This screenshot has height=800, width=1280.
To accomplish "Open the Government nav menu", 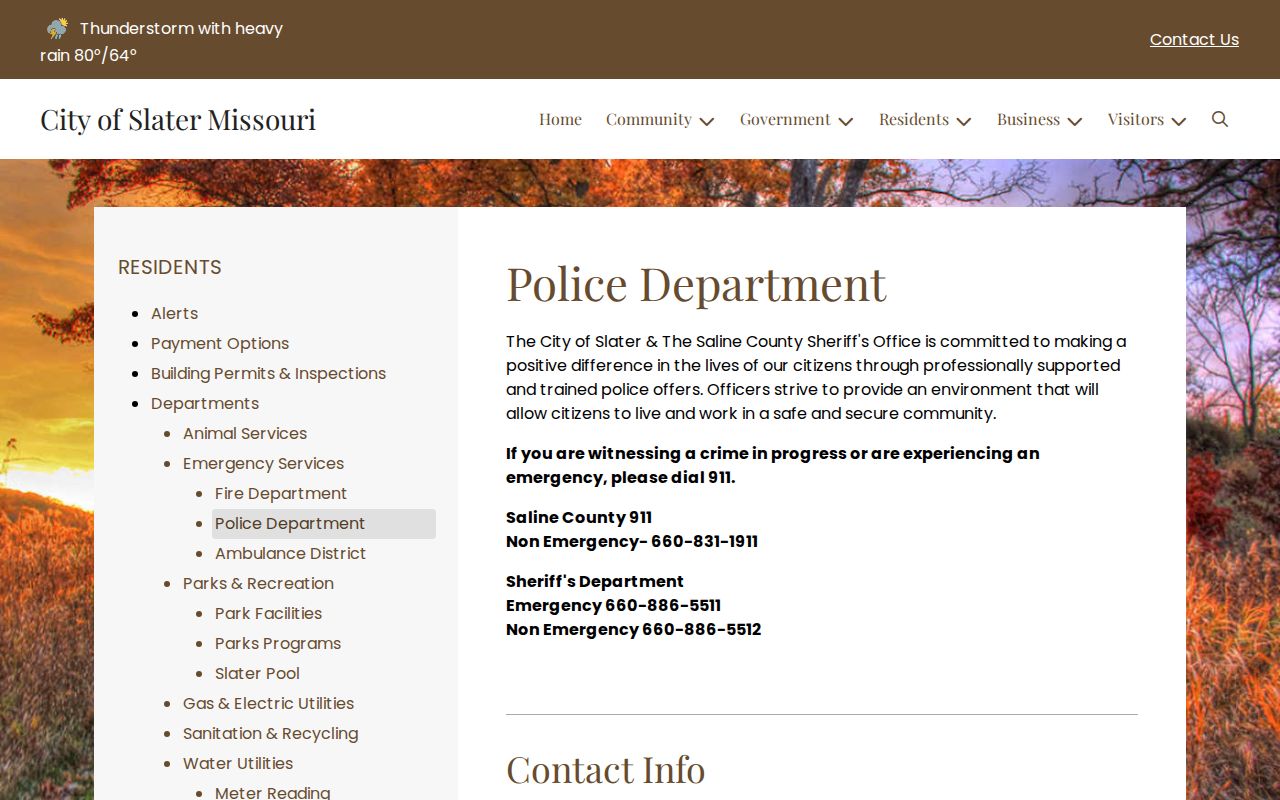I will point(785,119).
